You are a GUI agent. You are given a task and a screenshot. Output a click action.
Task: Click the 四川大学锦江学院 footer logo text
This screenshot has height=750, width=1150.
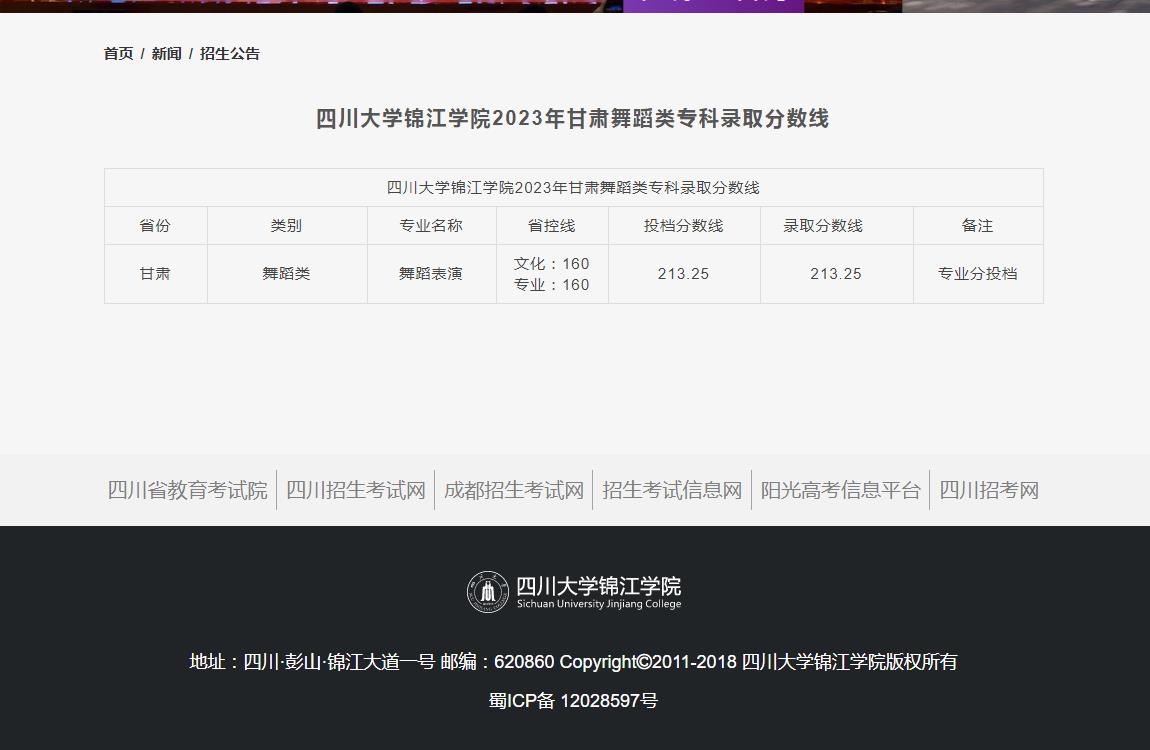(x=598, y=587)
